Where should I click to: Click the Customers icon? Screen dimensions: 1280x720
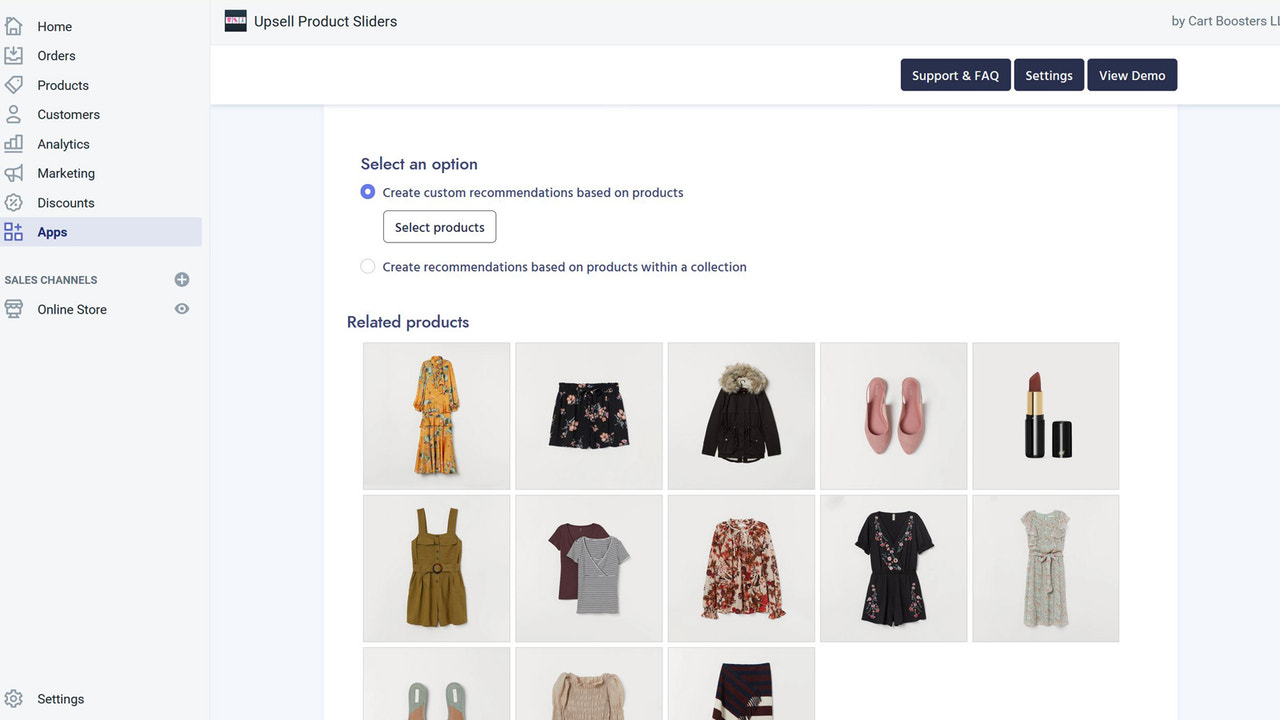point(14,114)
